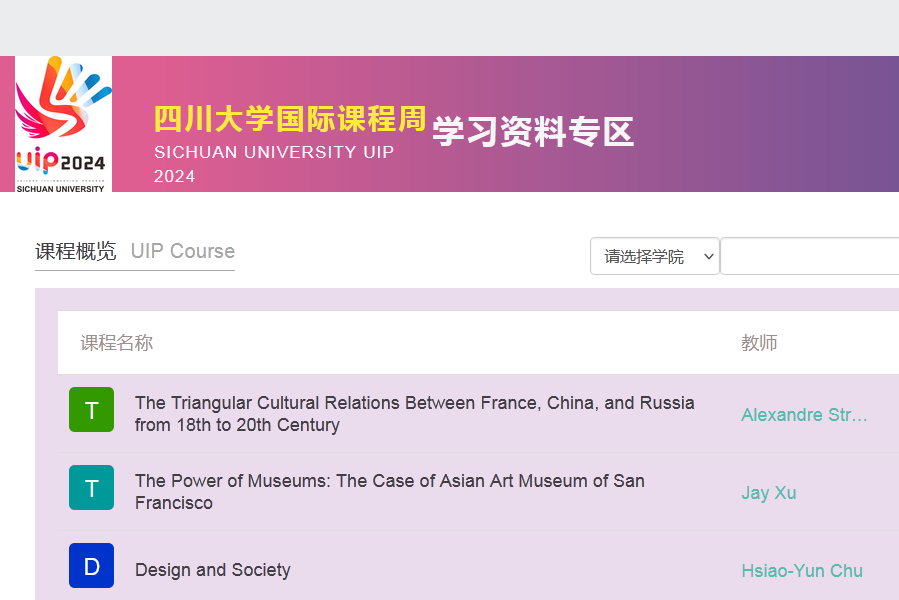Click the 四川大学国际课程周 yellow banner title

pyautogui.click(x=290, y=119)
